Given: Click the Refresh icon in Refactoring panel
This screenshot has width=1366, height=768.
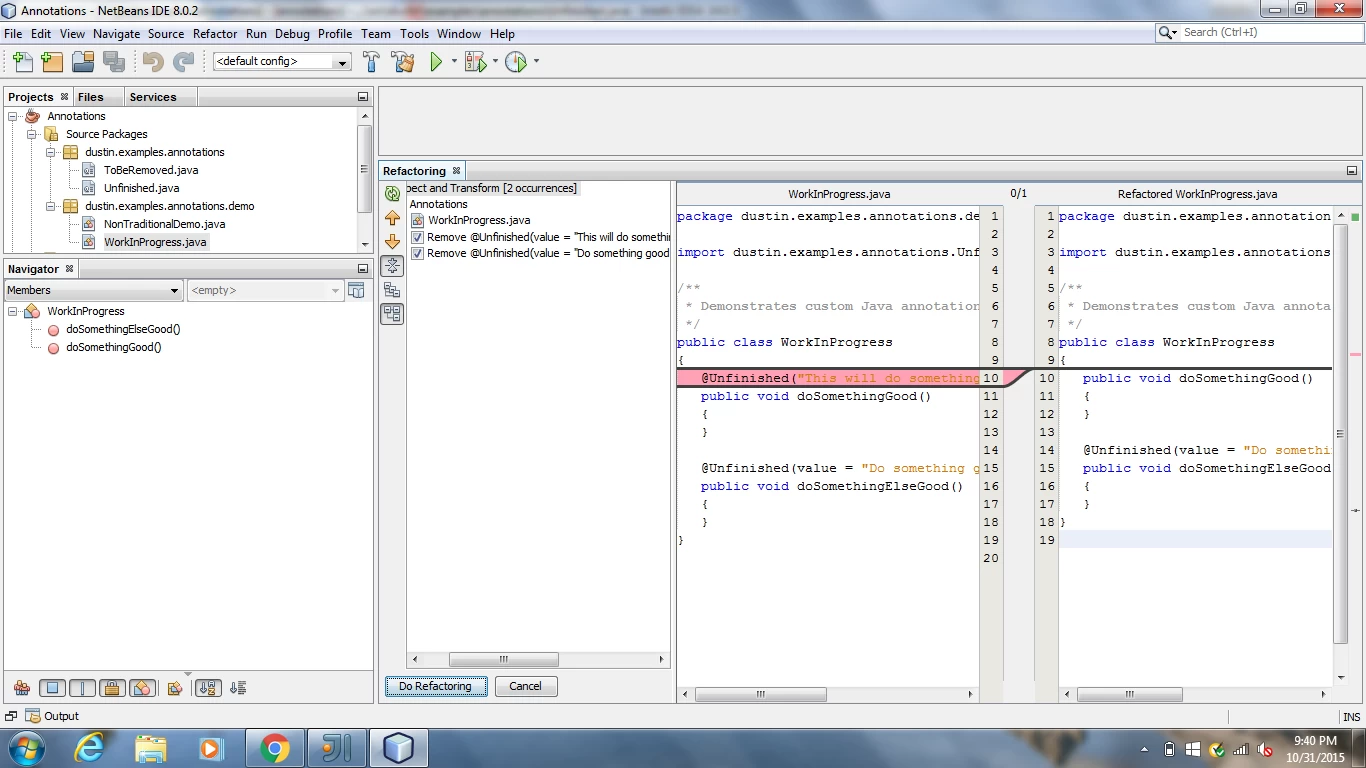Looking at the screenshot, I should click(x=392, y=193).
